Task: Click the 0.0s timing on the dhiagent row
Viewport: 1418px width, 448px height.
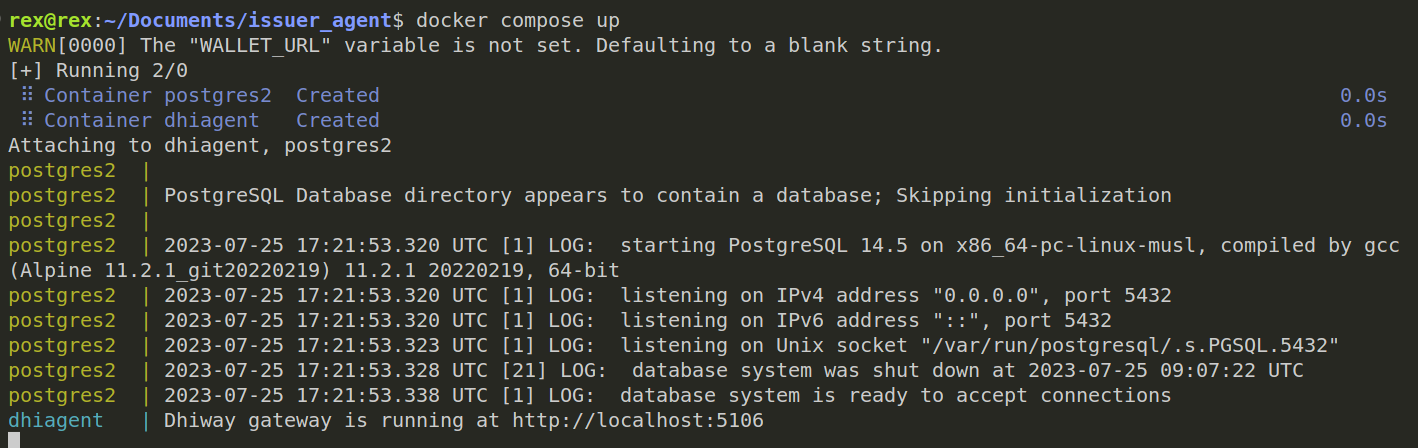Action: [x=1363, y=121]
